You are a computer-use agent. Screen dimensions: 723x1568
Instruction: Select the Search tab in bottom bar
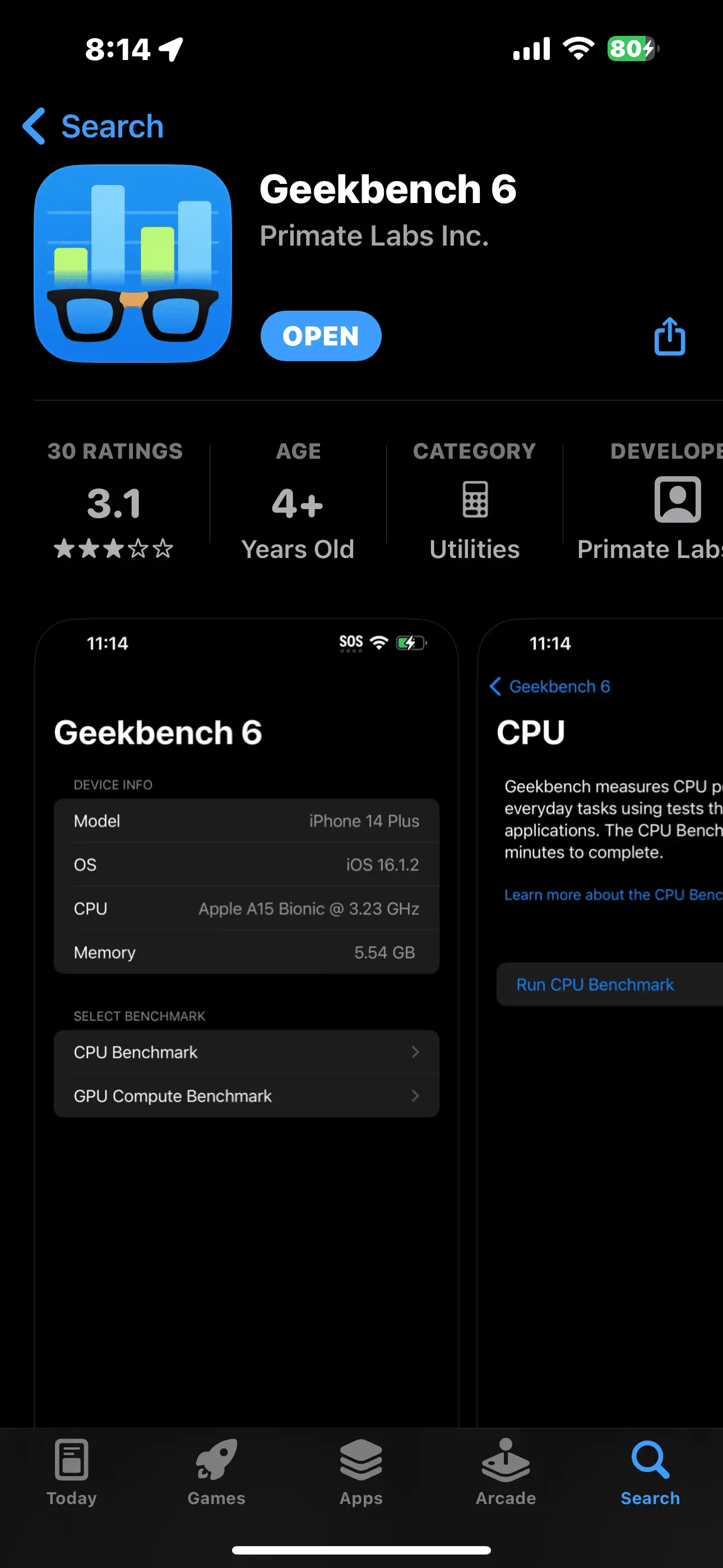[650, 1471]
